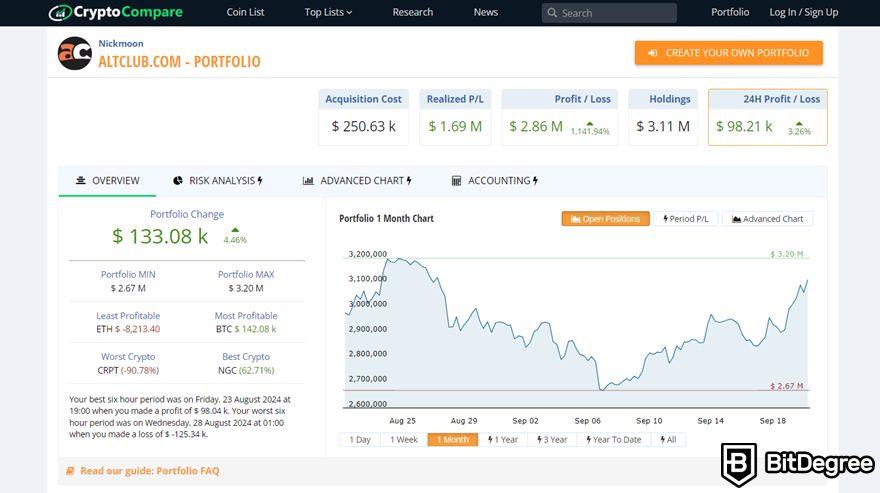Viewport: 880px width, 493px height.
Task: Set chart range to All
Action: pyautogui.click(x=668, y=440)
